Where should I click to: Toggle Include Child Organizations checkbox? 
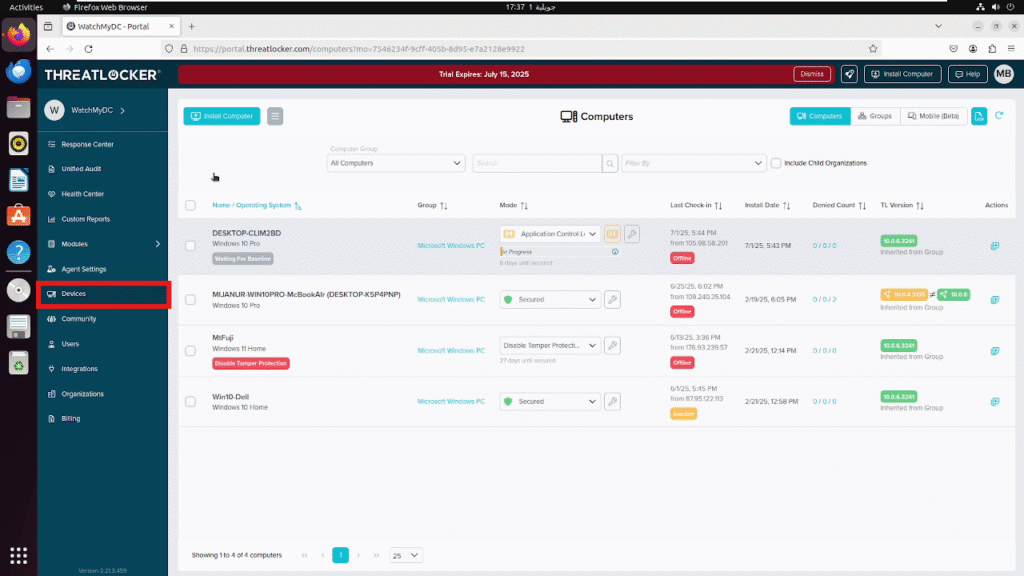[776, 163]
